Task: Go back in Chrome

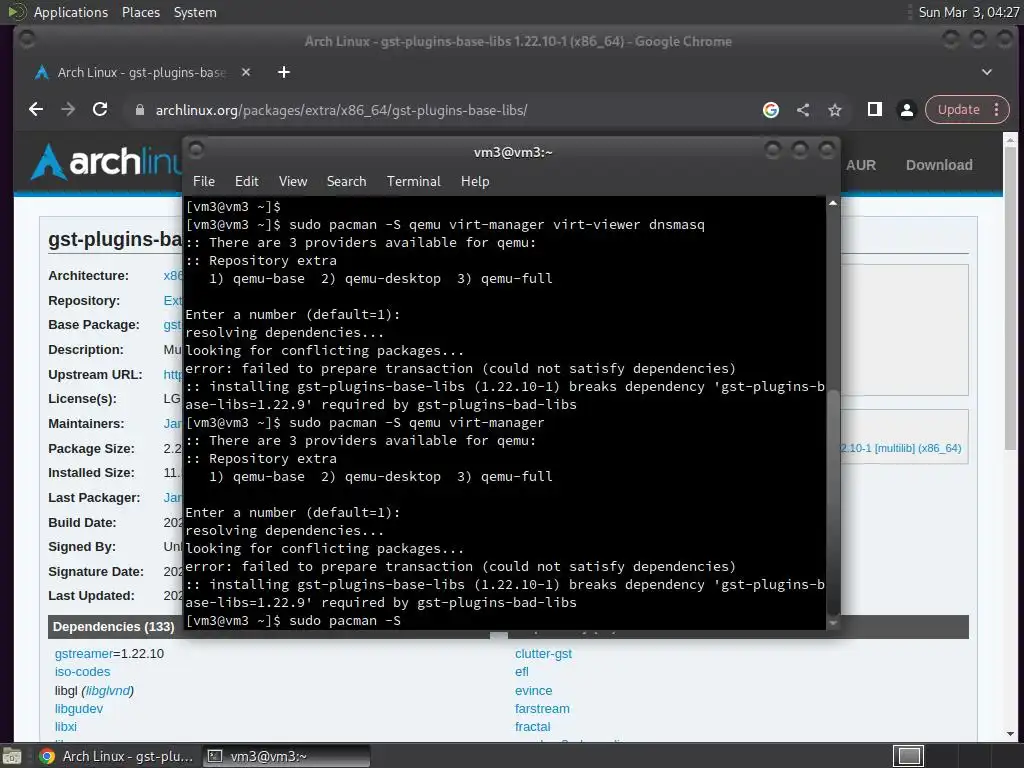Action: pyautogui.click(x=36, y=110)
